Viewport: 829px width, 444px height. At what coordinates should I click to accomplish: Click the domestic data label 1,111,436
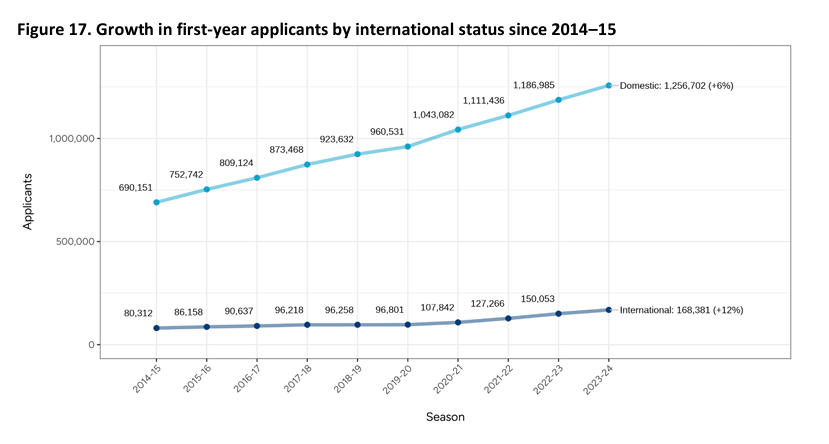[484, 100]
